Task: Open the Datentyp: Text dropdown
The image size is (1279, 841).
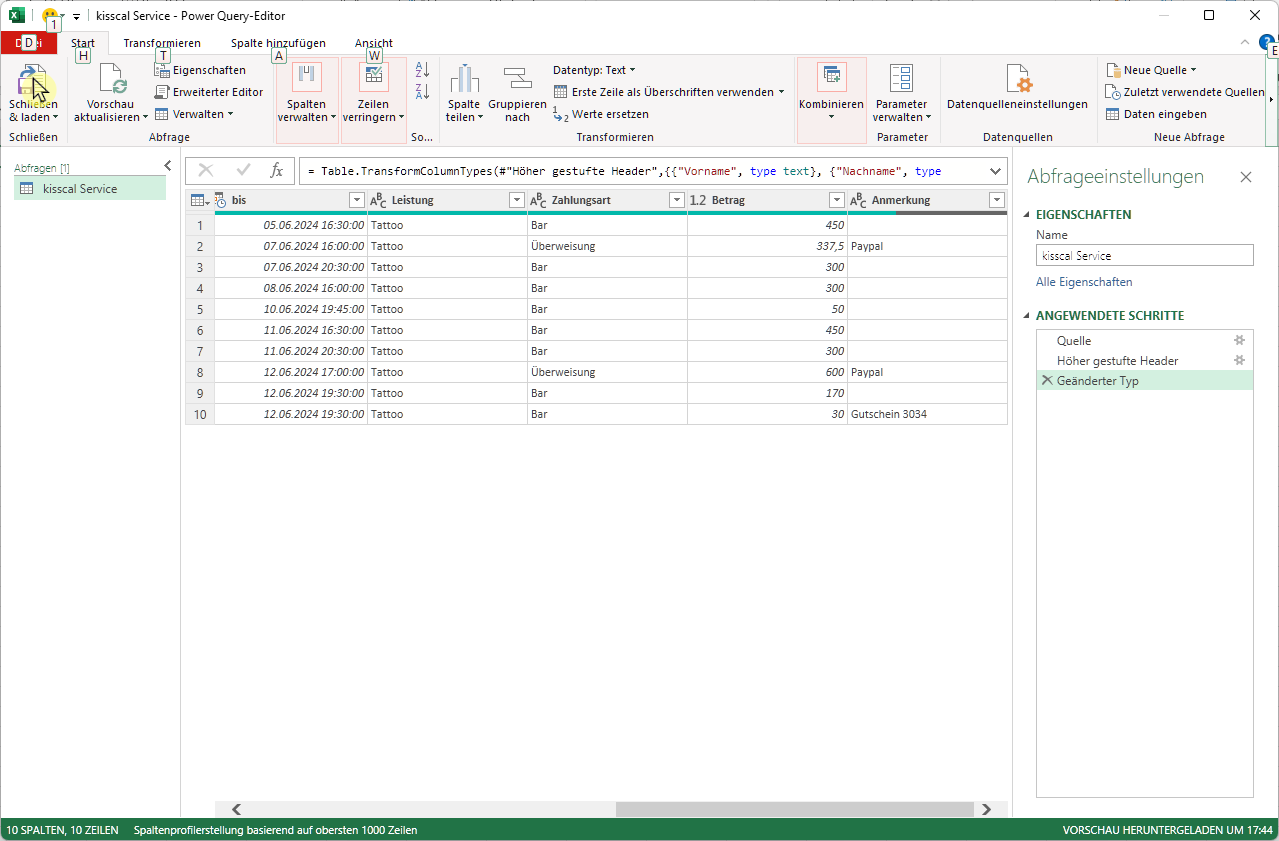Action: coord(594,70)
